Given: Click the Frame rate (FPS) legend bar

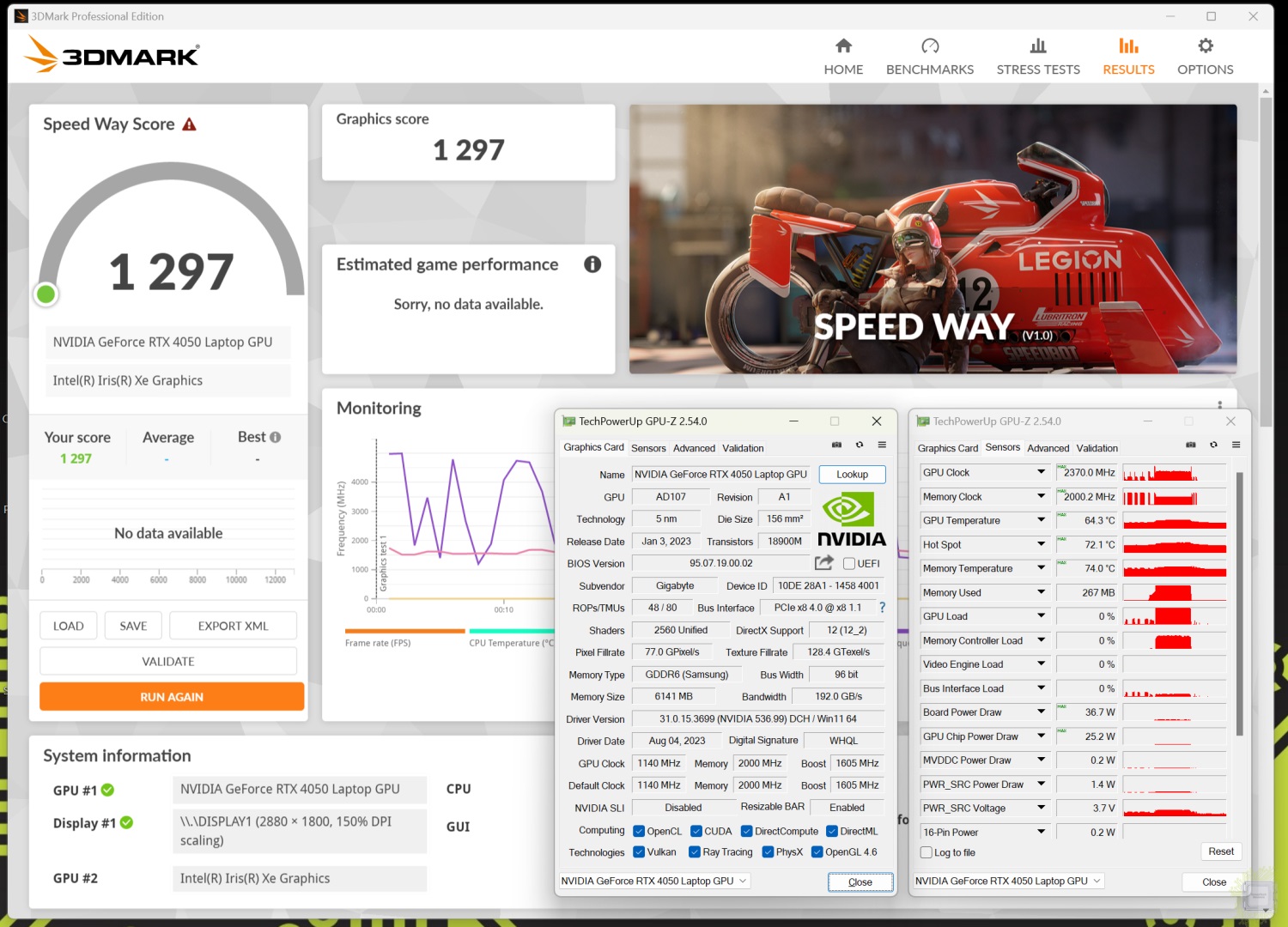Looking at the screenshot, I should click(x=404, y=631).
